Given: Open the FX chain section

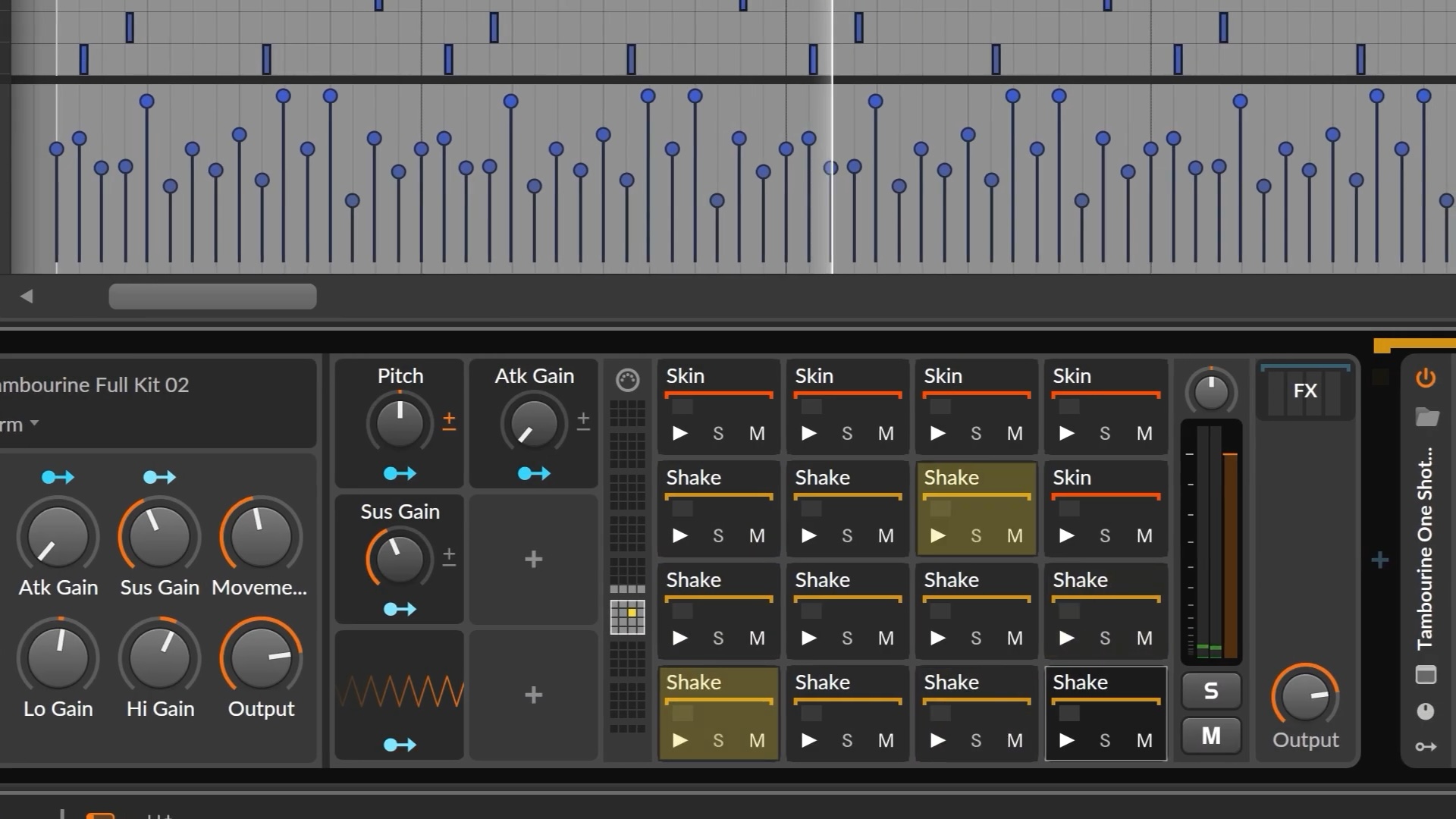Looking at the screenshot, I should click(1305, 391).
